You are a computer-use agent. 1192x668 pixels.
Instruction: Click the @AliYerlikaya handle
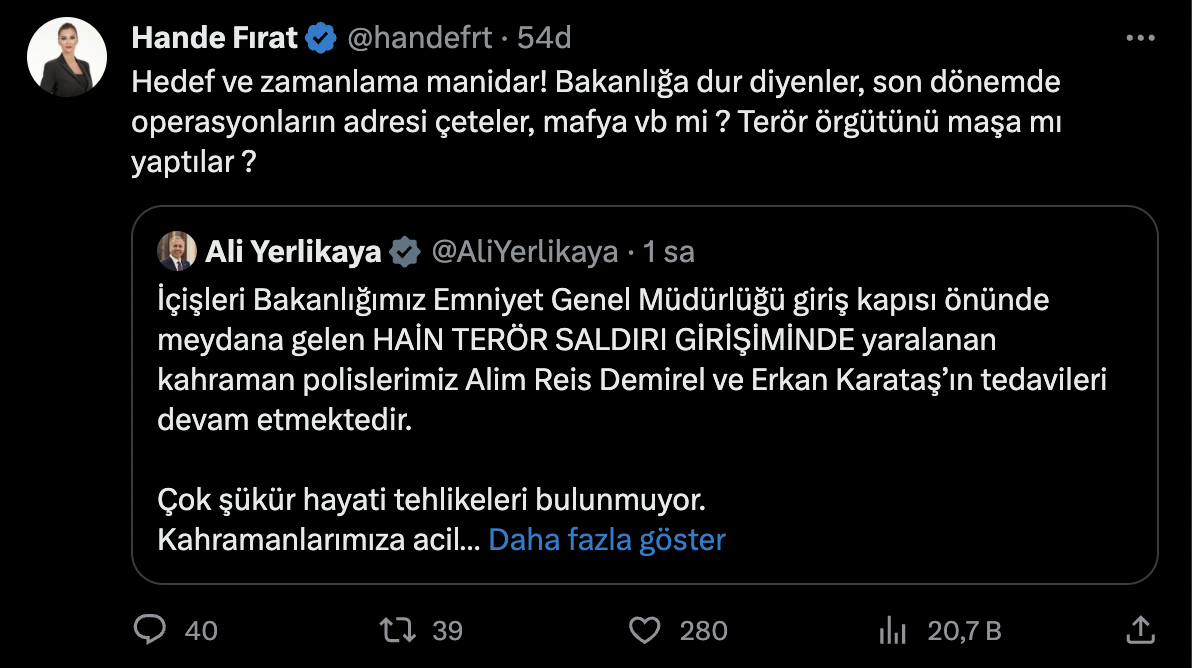(524, 252)
